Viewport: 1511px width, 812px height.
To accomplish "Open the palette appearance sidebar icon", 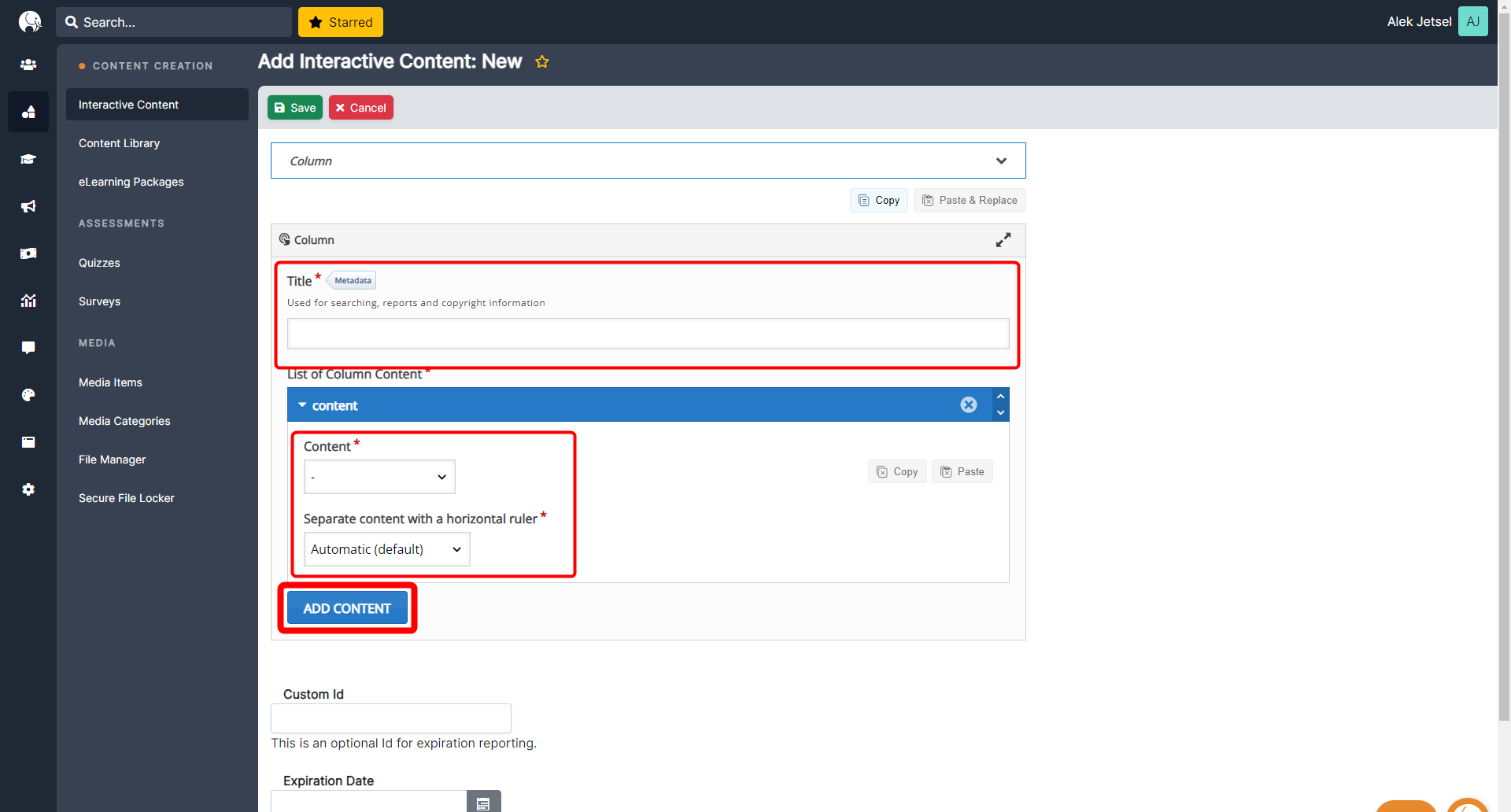I will click(28, 395).
